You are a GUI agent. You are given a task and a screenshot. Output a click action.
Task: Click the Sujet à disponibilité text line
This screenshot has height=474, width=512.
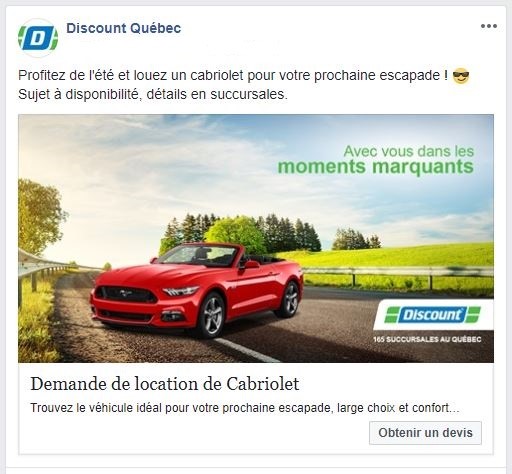click(153, 94)
